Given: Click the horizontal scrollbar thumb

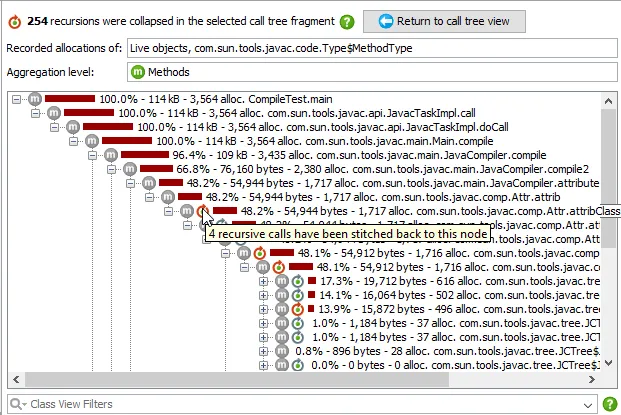Looking at the screenshot, I should 237,379.
